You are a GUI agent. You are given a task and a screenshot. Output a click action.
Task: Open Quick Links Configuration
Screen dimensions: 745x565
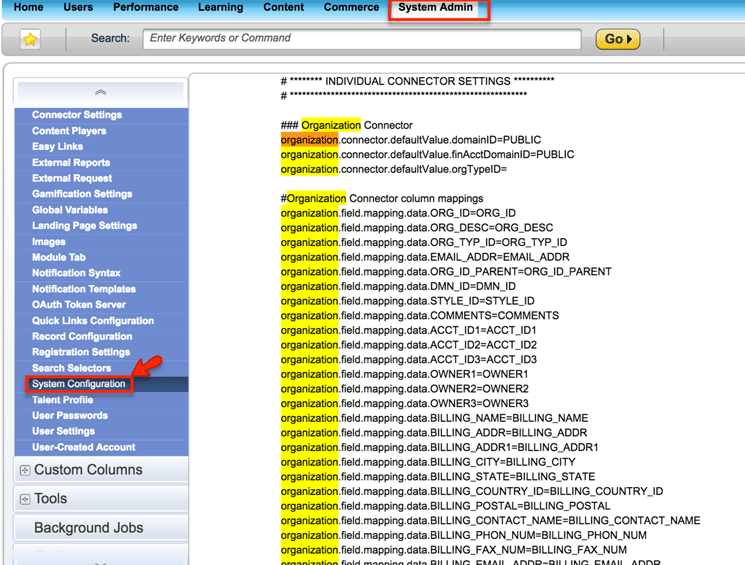point(93,321)
